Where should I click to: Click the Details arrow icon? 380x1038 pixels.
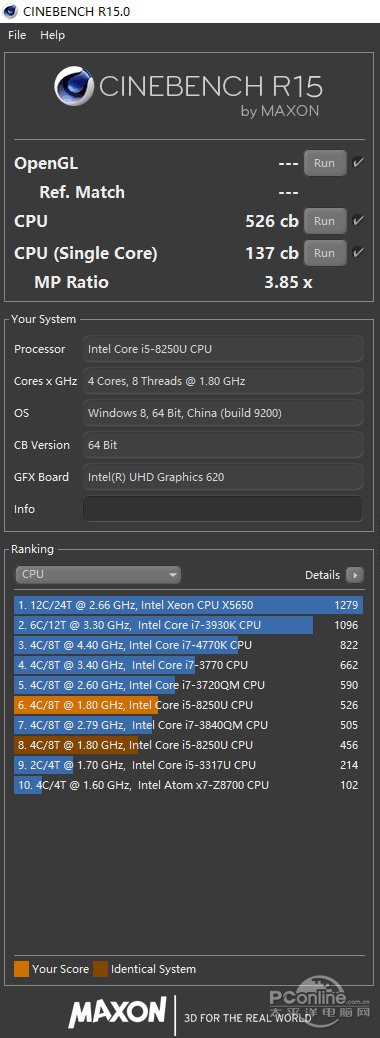click(356, 575)
